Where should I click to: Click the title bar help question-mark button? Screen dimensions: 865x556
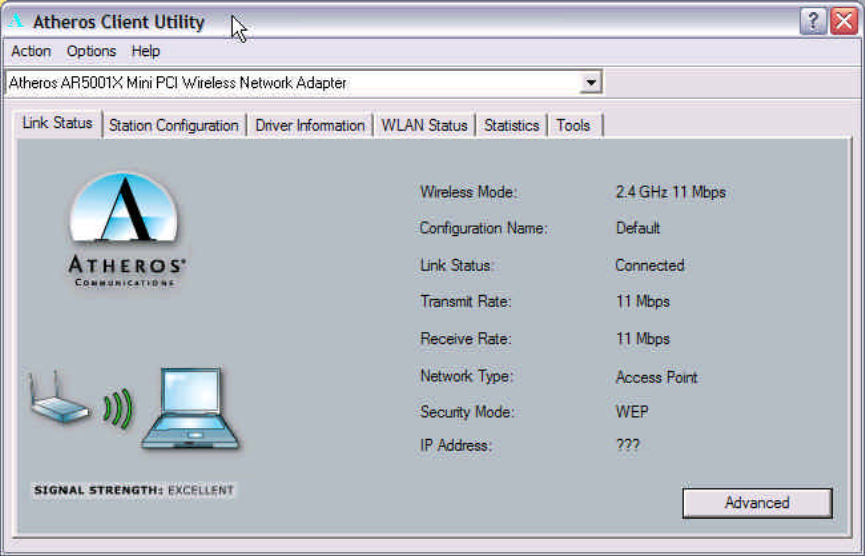pyautogui.click(x=813, y=22)
